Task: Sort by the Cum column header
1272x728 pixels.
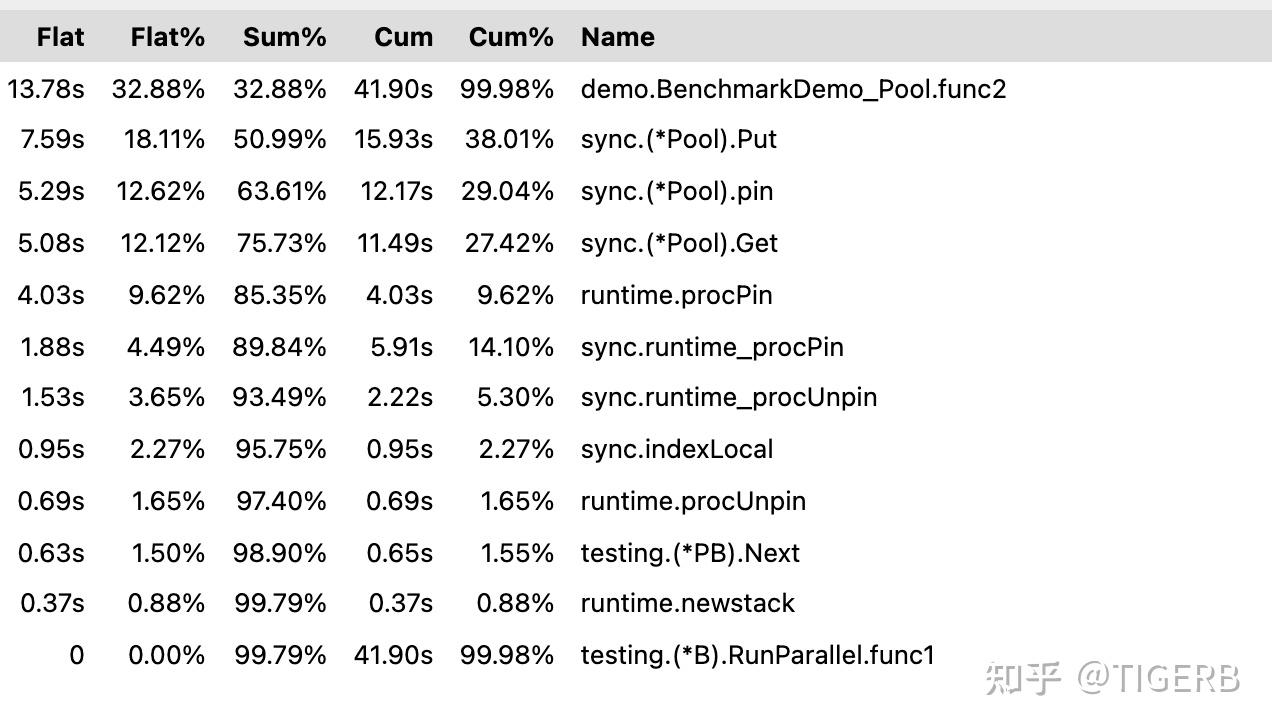Action: click(403, 37)
